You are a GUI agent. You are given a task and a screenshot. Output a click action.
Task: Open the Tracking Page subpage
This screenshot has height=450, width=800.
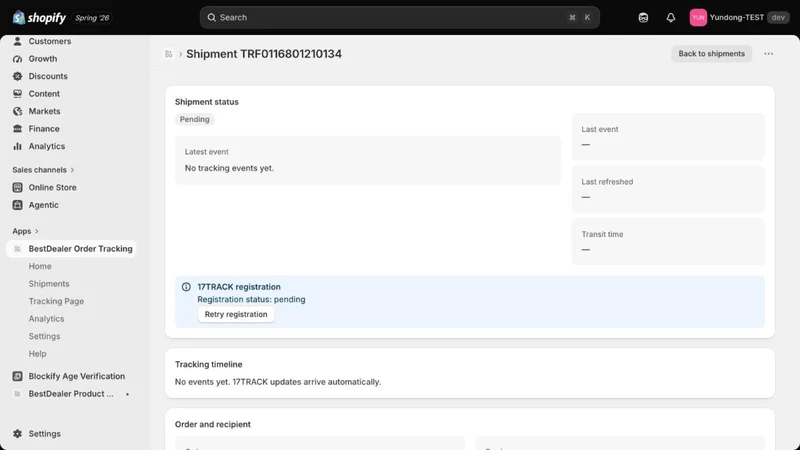[56, 301]
